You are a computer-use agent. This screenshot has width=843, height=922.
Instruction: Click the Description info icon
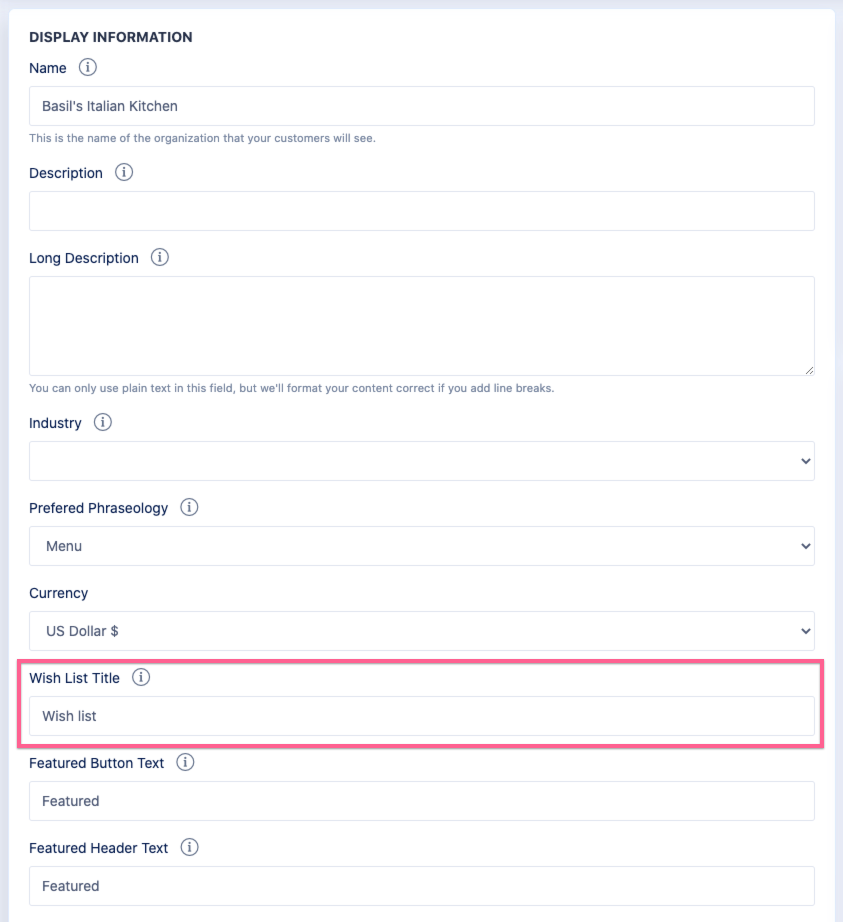coord(124,173)
